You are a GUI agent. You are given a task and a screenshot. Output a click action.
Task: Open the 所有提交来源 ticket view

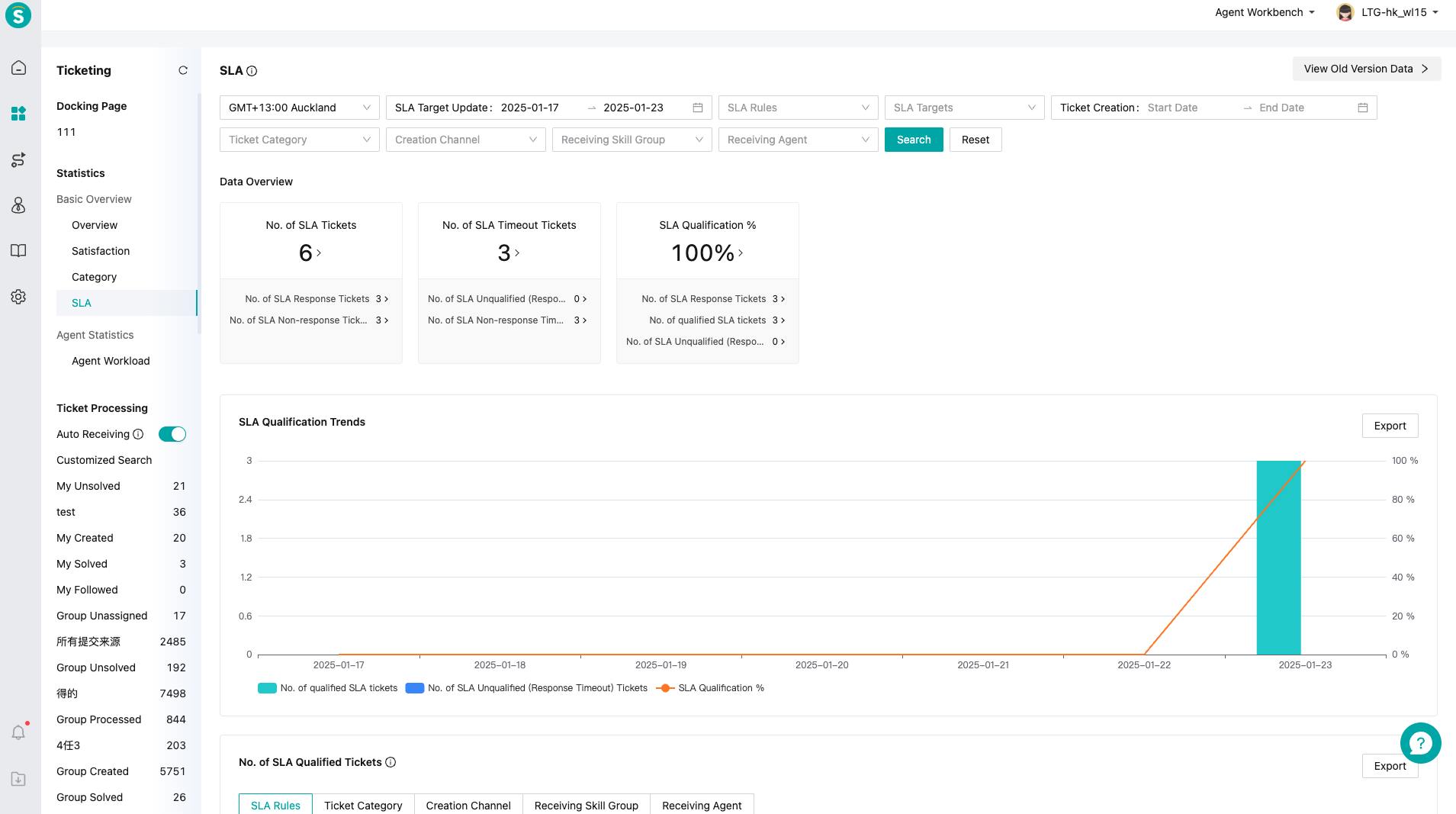tap(121, 642)
